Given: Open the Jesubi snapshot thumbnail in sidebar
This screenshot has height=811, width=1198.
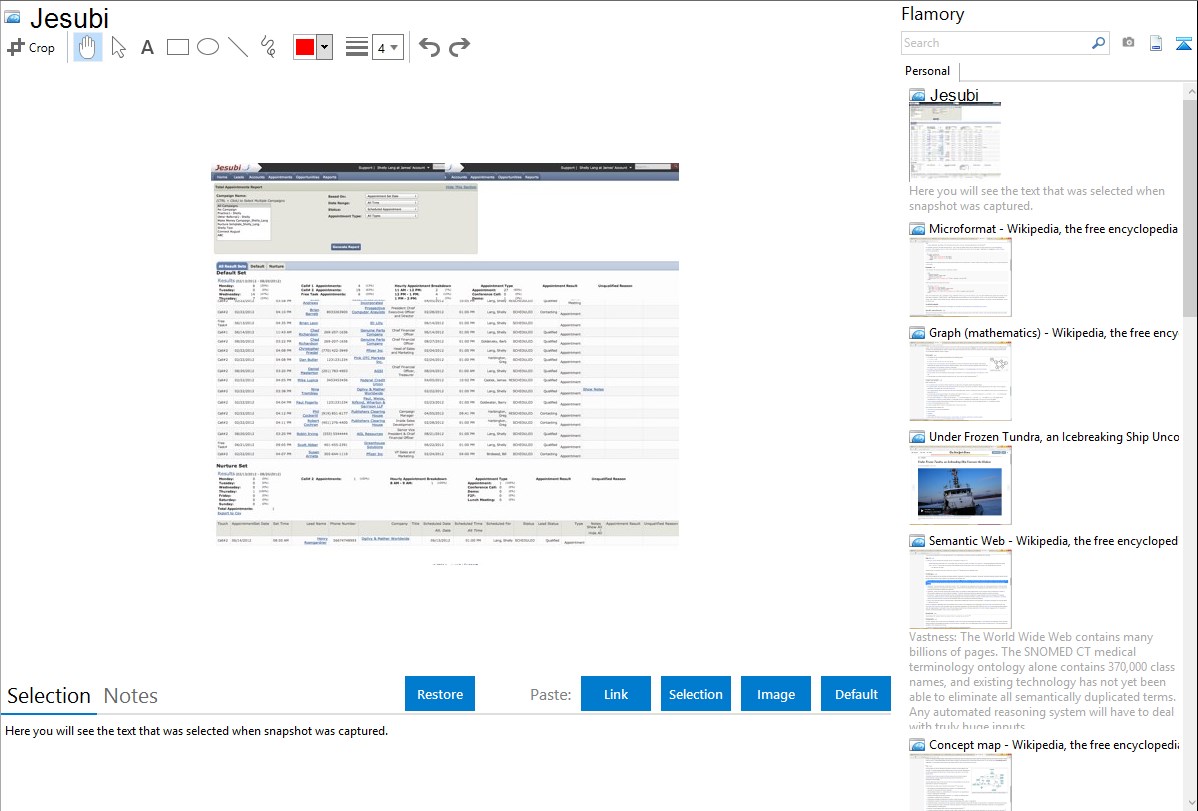Looking at the screenshot, I should (955, 143).
